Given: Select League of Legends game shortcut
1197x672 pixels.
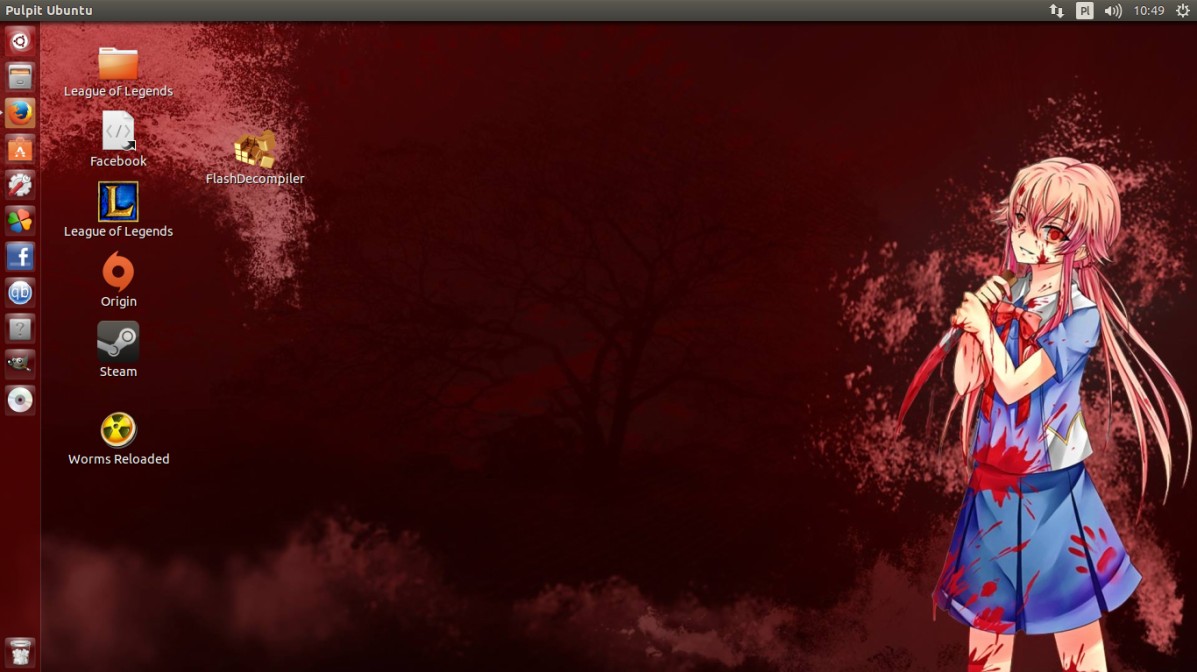Looking at the screenshot, I should coord(118,202).
